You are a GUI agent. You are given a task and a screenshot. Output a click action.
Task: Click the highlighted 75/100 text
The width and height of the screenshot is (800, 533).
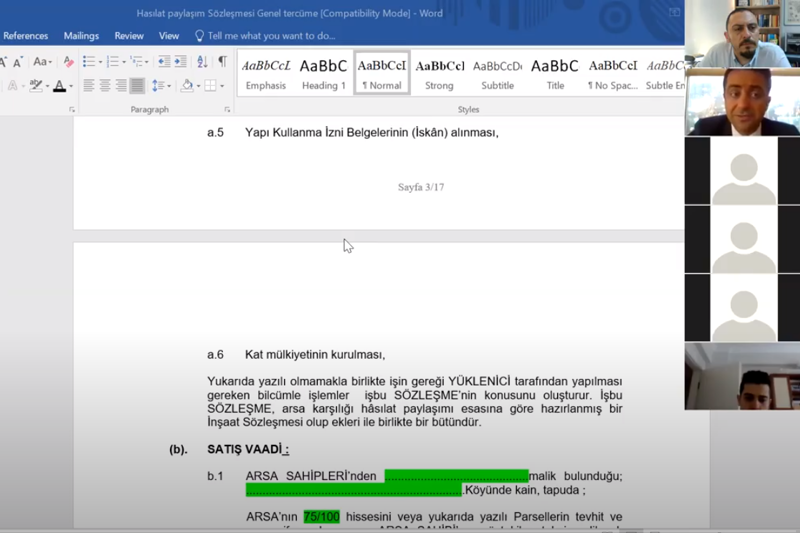321,517
